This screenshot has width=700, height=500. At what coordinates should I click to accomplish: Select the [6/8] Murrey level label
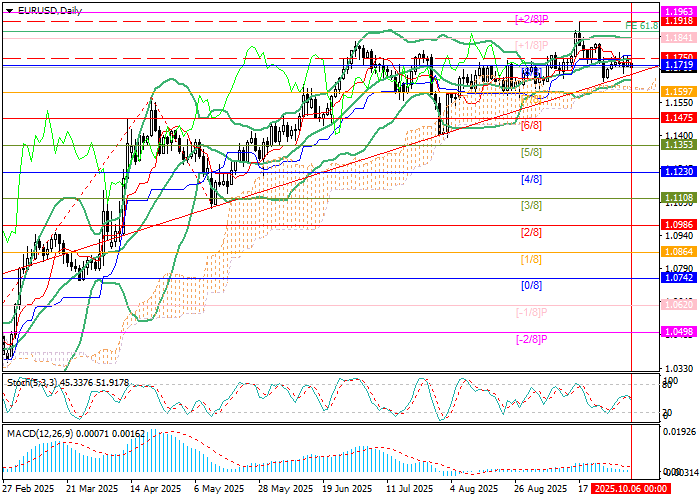point(531,126)
